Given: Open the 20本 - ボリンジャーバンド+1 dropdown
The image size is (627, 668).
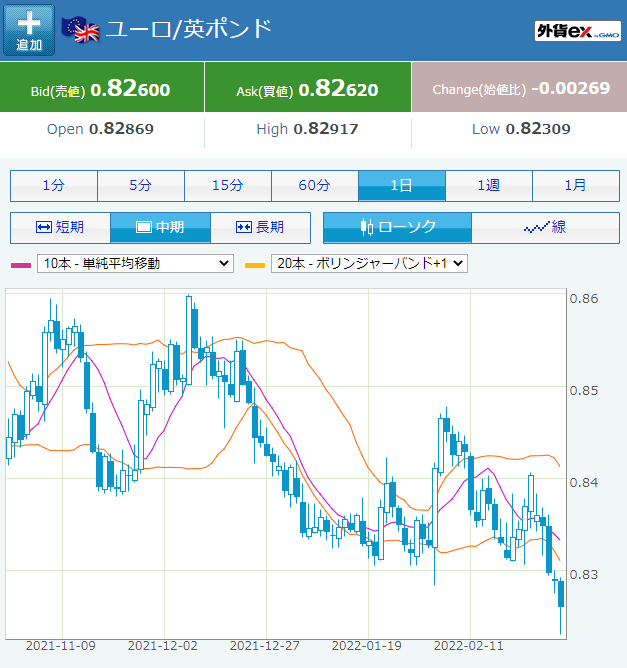Looking at the screenshot, I should click(x=369, y=263).
